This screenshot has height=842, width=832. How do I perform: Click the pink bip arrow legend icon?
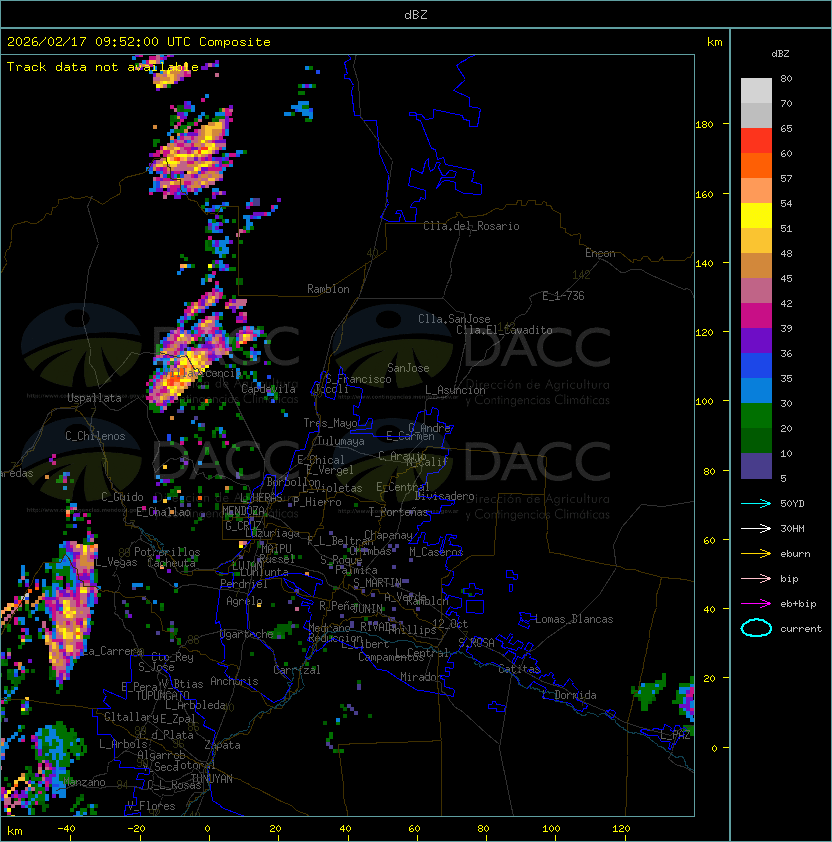click(x=756, y=578)
